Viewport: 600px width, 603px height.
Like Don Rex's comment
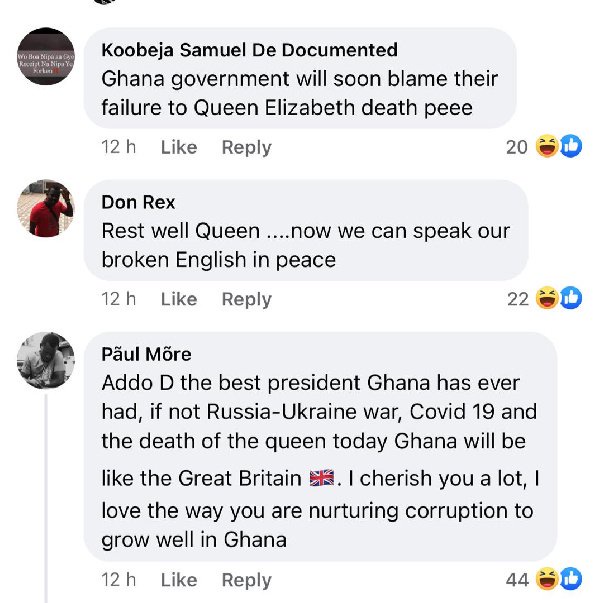pos(179,299)
